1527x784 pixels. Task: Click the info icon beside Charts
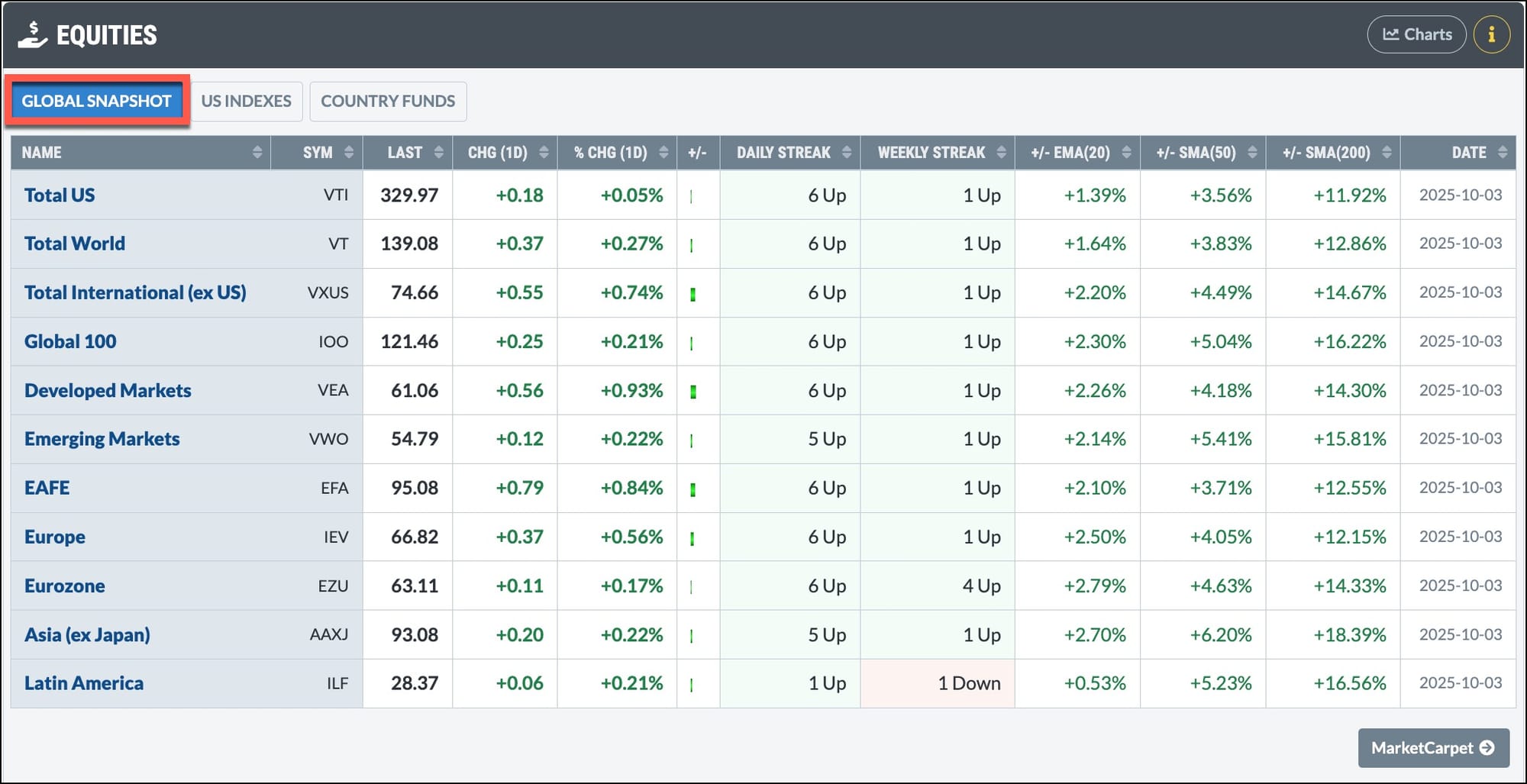tap(1491, 34)
